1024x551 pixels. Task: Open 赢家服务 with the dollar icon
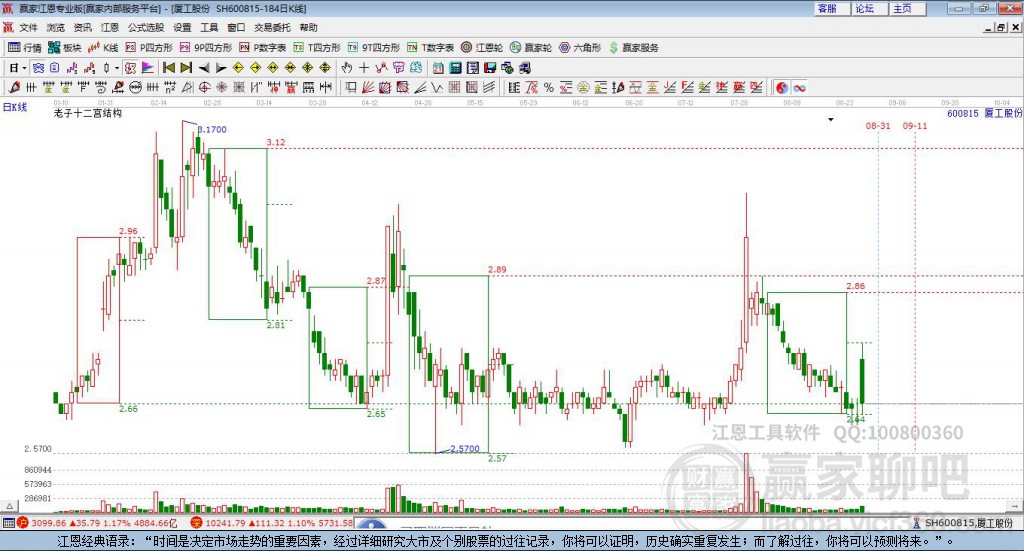633,48
